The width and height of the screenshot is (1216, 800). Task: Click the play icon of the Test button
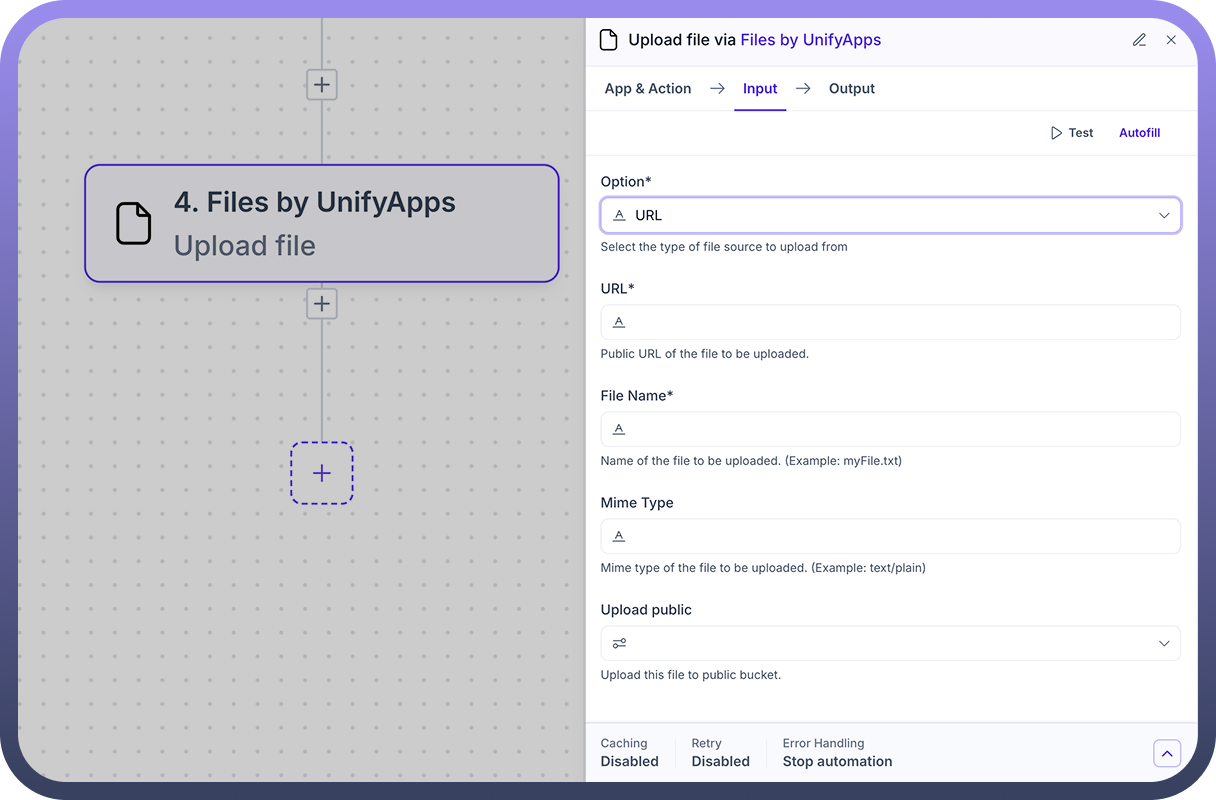[1056, 133]
